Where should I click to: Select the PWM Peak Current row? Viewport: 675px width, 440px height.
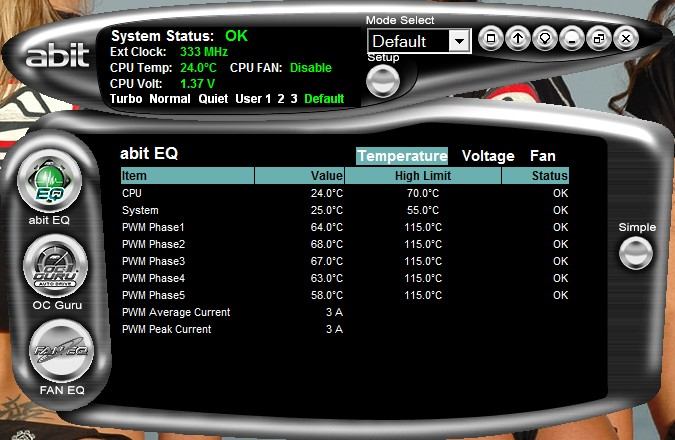(x=345, y=329)
